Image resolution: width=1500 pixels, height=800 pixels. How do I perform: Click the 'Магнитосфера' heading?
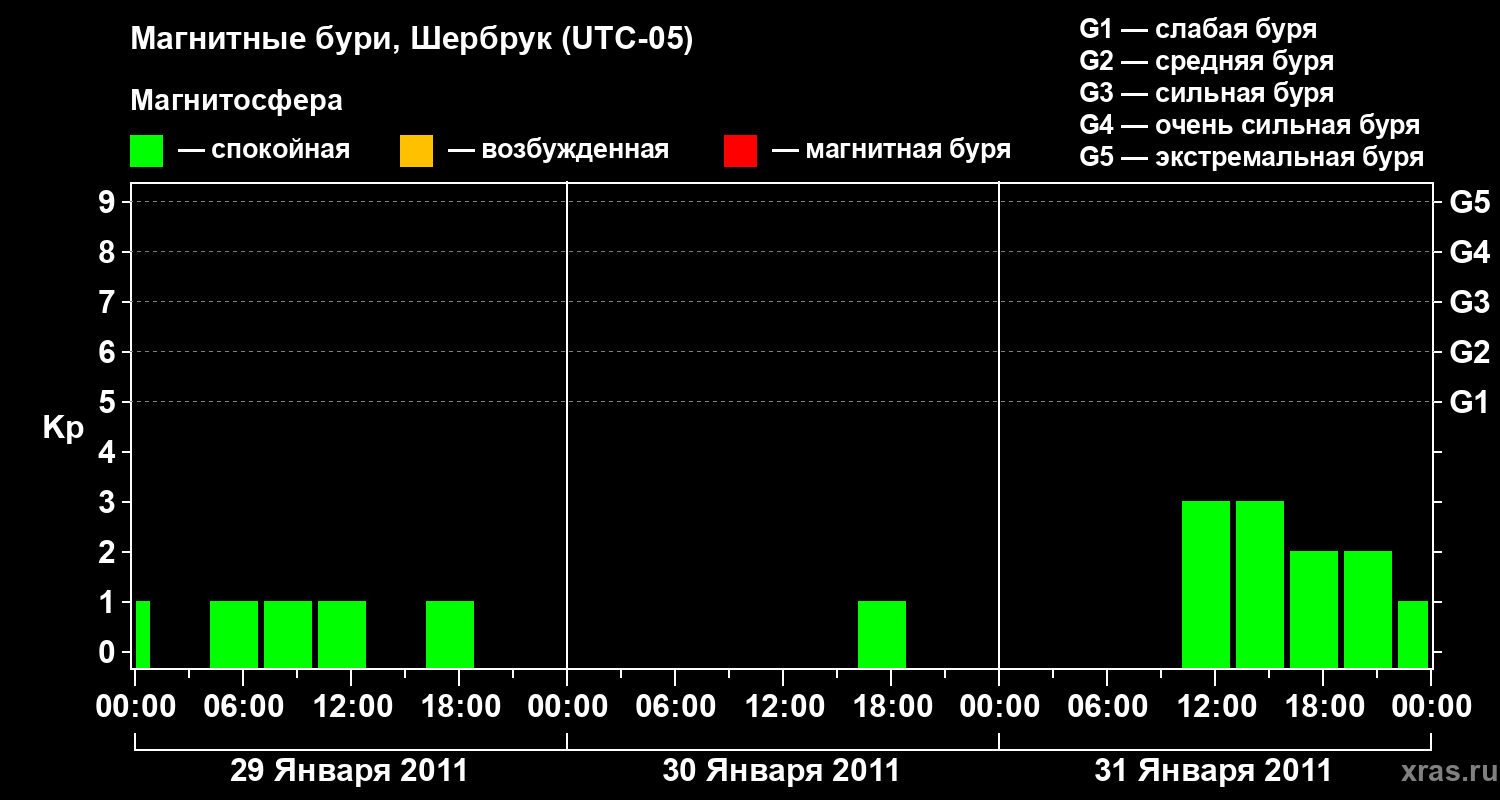[x=236, y=101]
